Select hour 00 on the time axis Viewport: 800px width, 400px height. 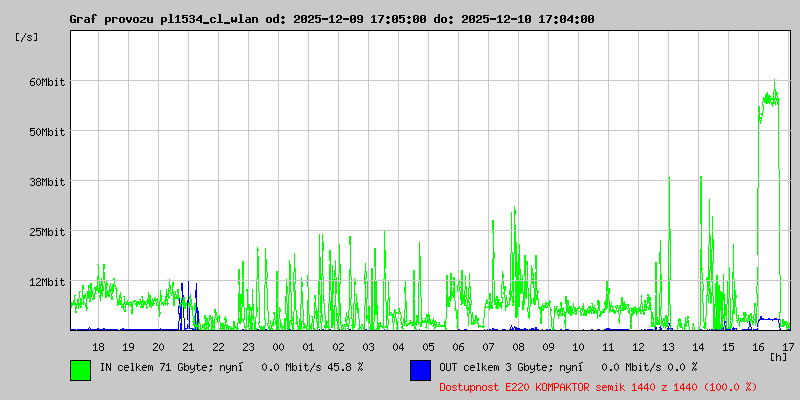(278, 346)
